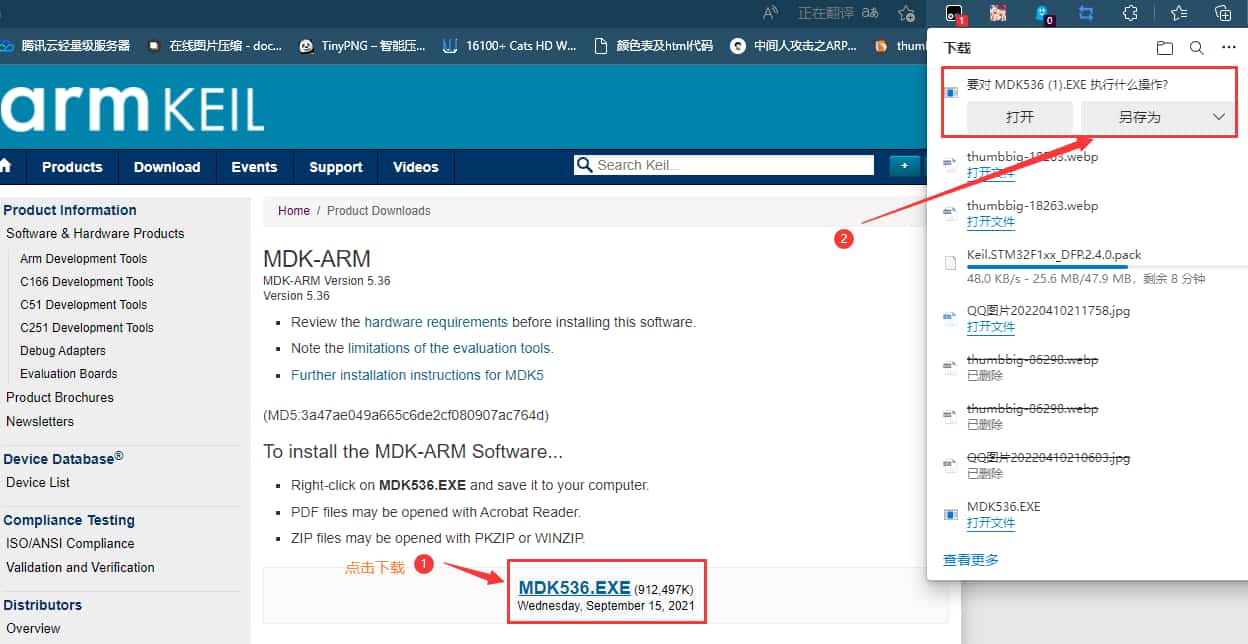
Task: Click 查看更多 to see more downloads
Action: pos(970,560)
